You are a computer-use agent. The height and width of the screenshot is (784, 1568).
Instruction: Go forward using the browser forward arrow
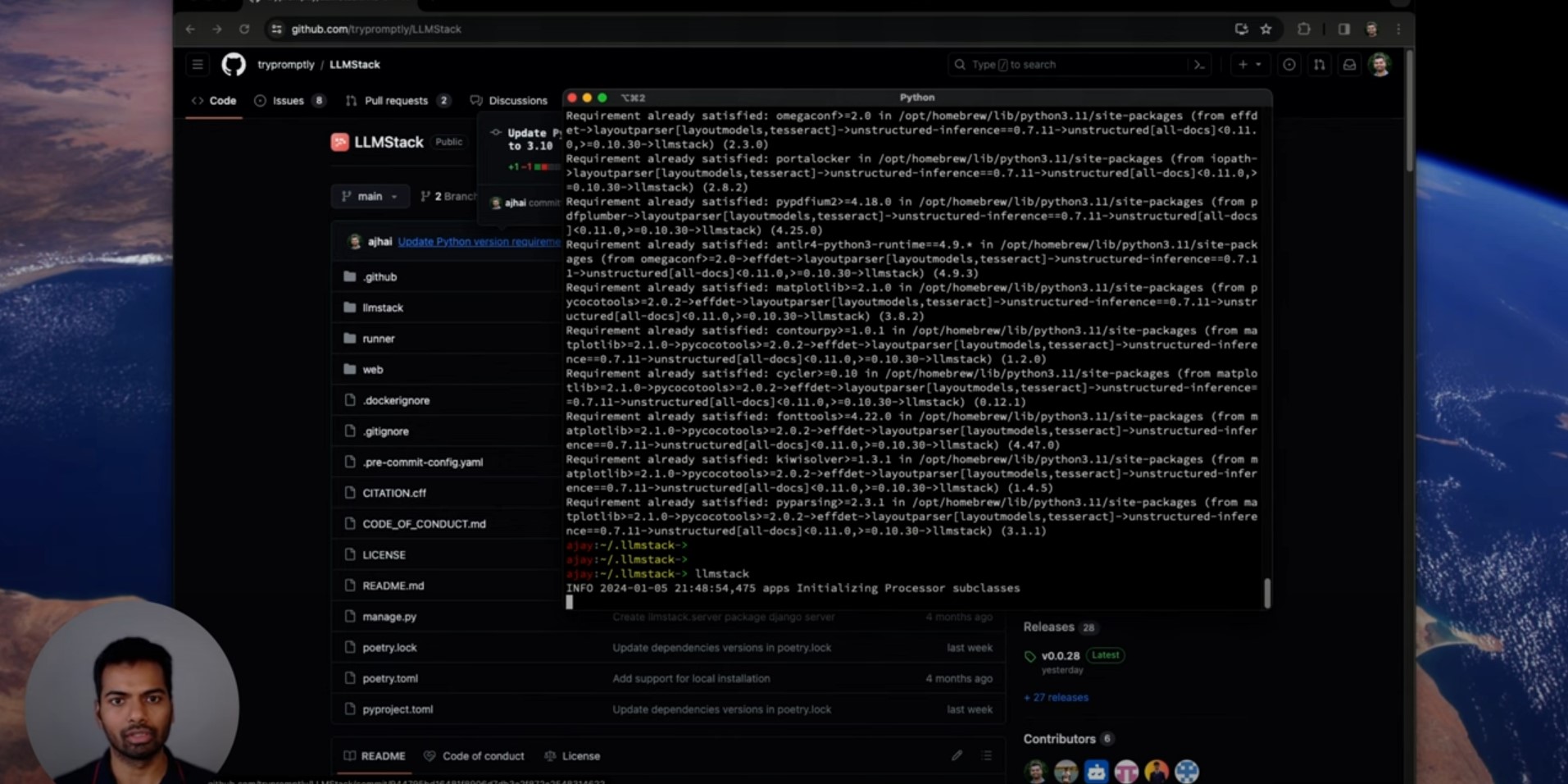pyautogui.click(x=217, y=29)
